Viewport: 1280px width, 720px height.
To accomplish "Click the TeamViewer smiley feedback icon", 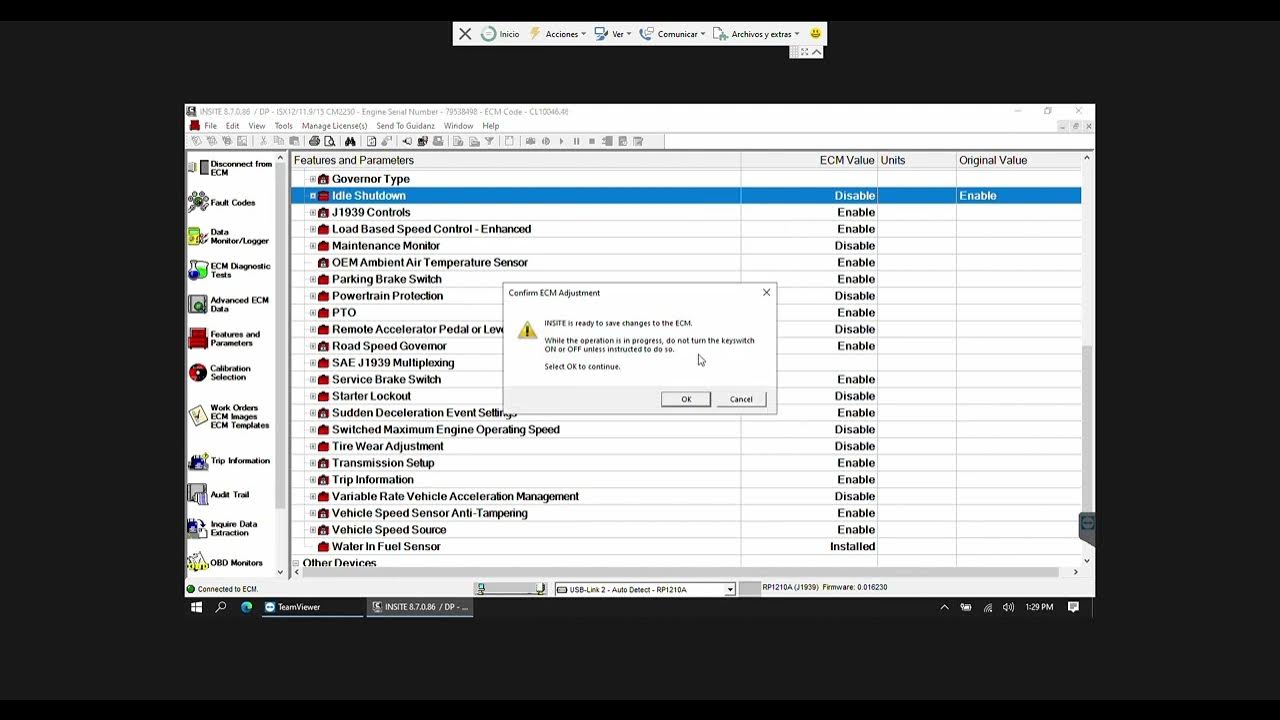I will [815, 34].
